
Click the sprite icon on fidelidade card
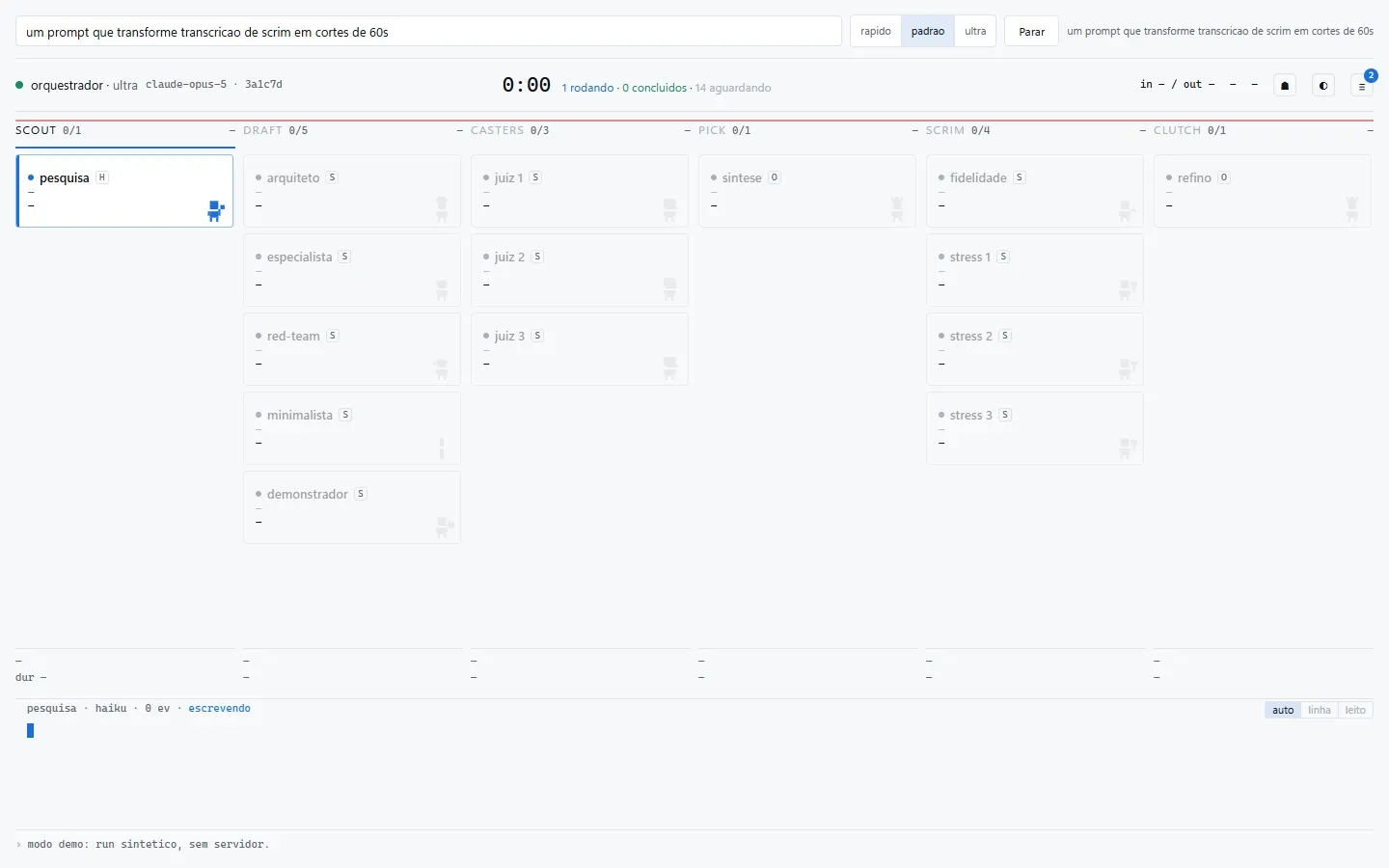[x=1127, y=210]
